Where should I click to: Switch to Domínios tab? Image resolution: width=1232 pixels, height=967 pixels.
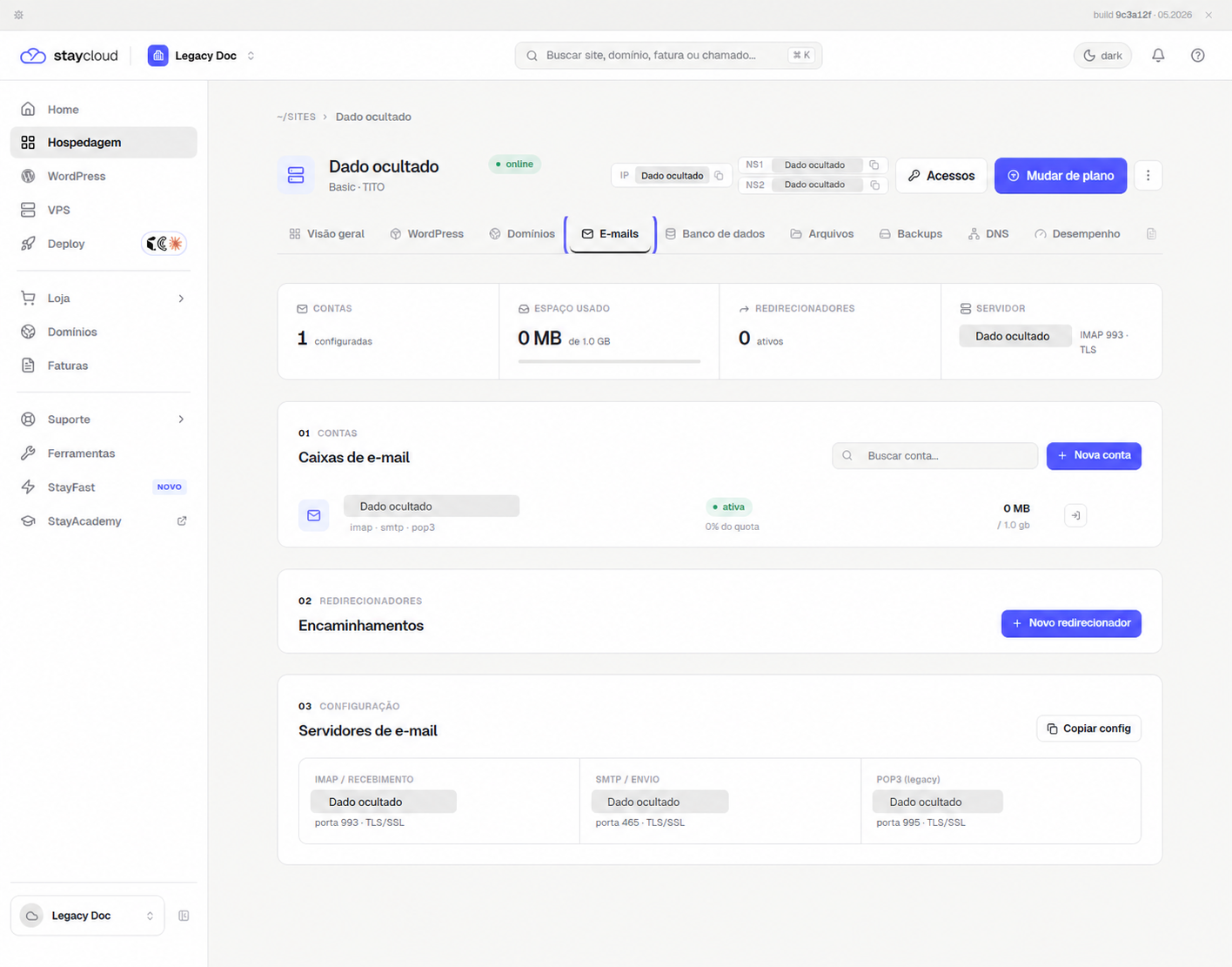tap(522, 234)
